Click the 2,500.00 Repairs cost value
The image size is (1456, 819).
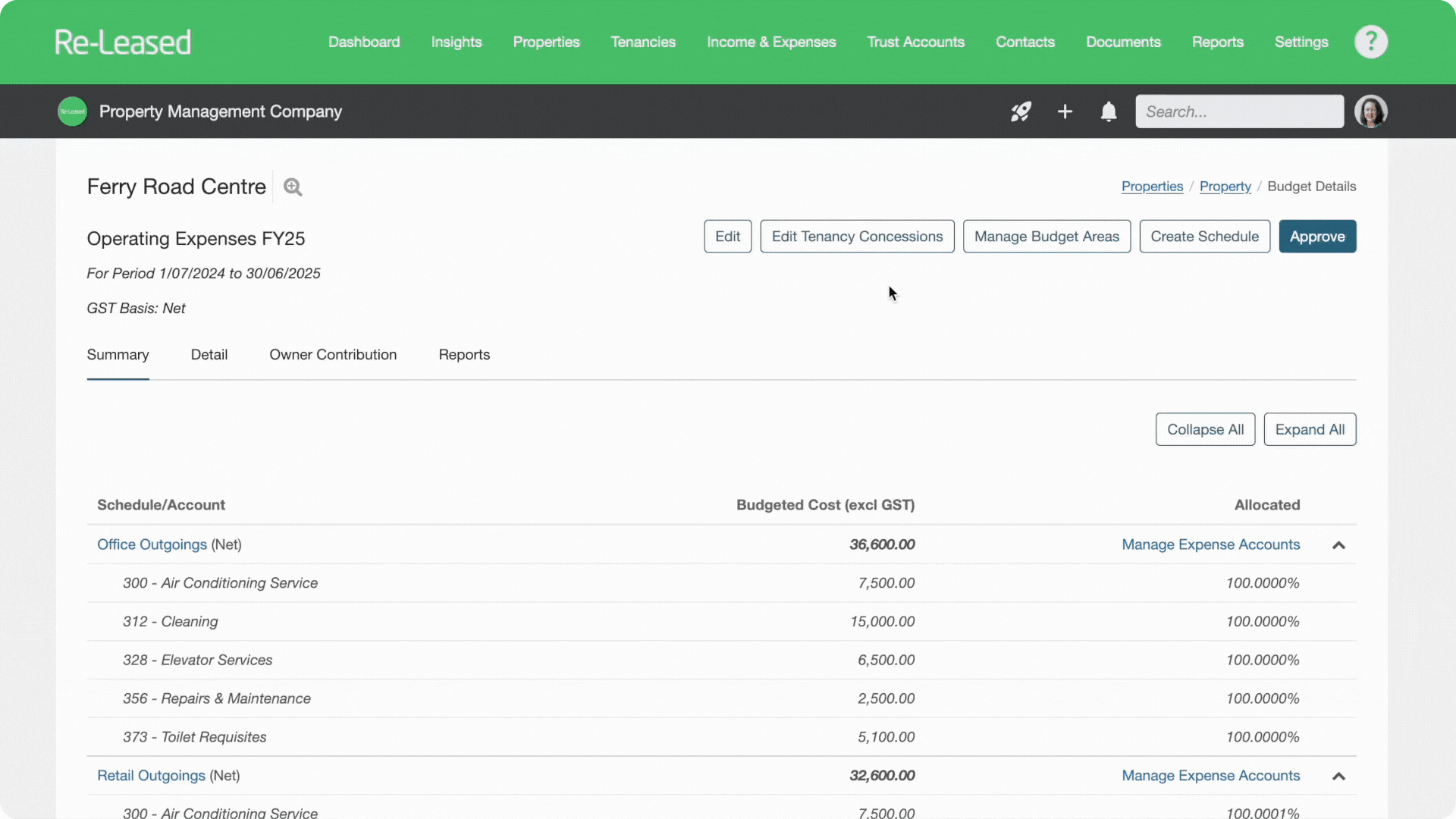pos(886,698)
